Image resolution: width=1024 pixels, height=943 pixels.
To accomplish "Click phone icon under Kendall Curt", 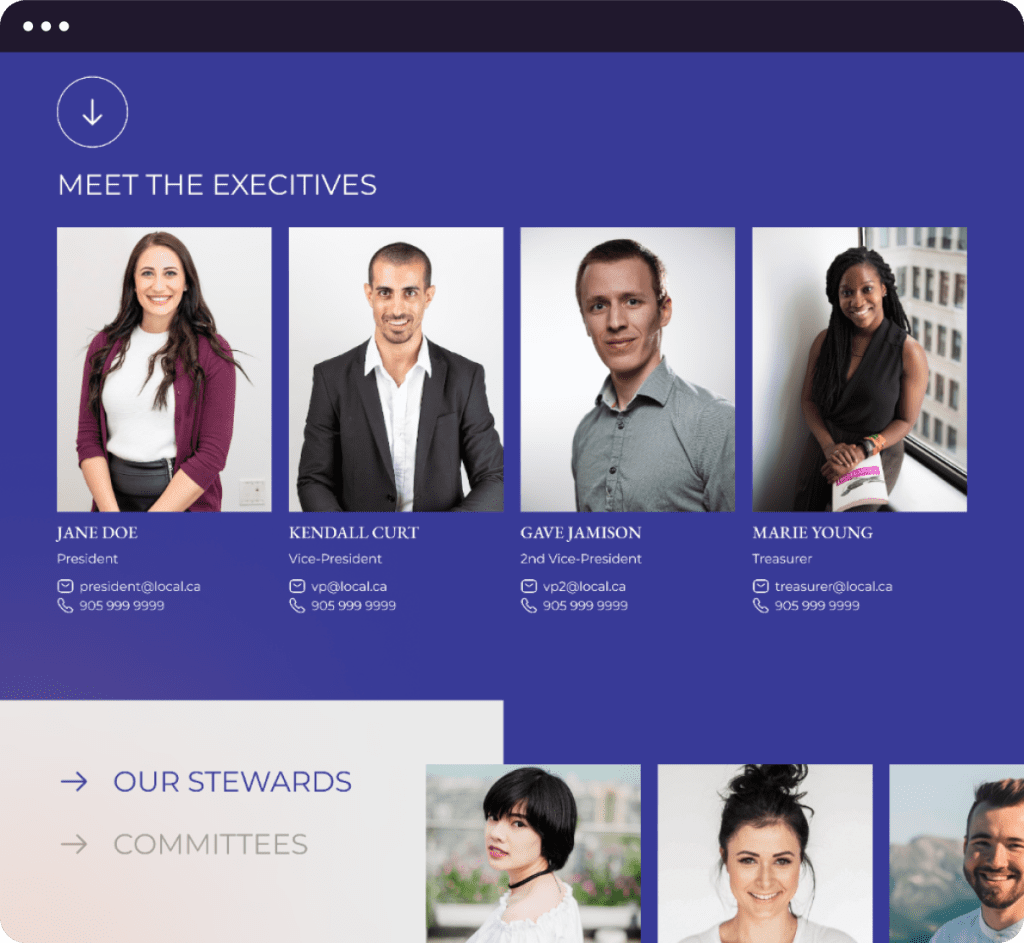I will click(297, 605).
